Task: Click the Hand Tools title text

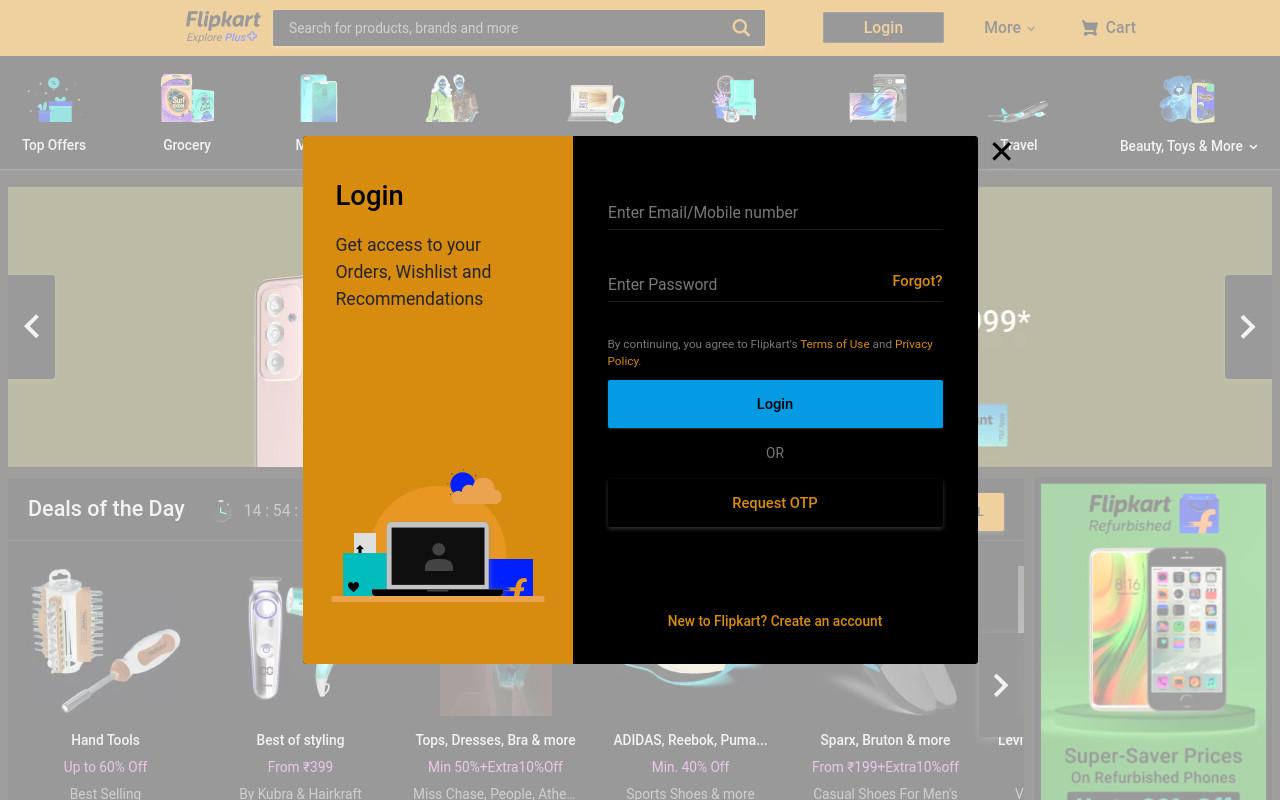Action: pos(105,740)
